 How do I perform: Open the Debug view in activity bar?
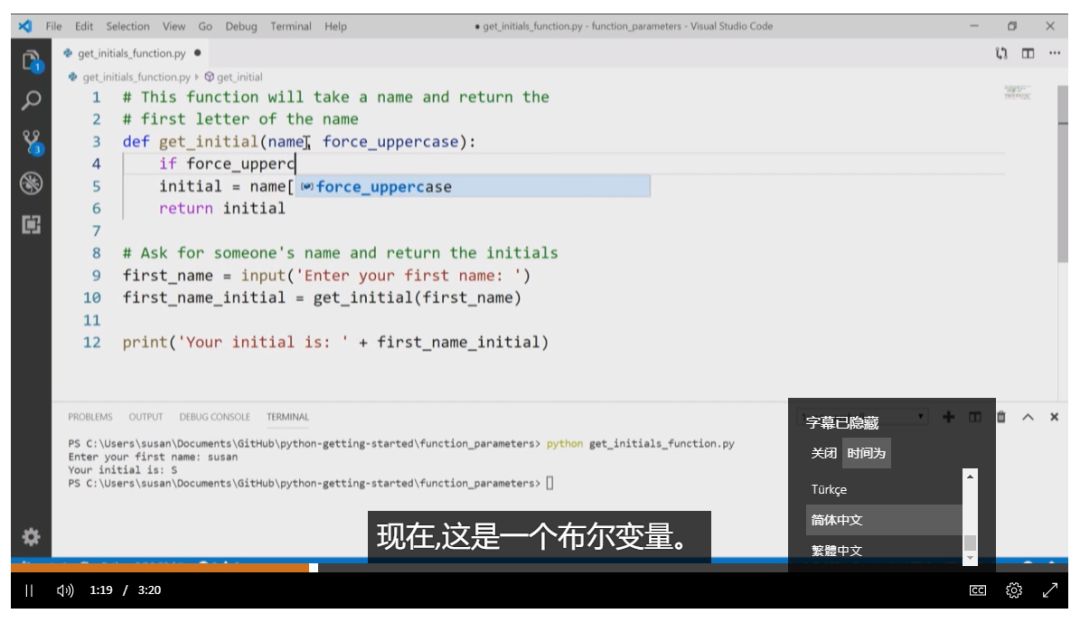tap(31, 183)
